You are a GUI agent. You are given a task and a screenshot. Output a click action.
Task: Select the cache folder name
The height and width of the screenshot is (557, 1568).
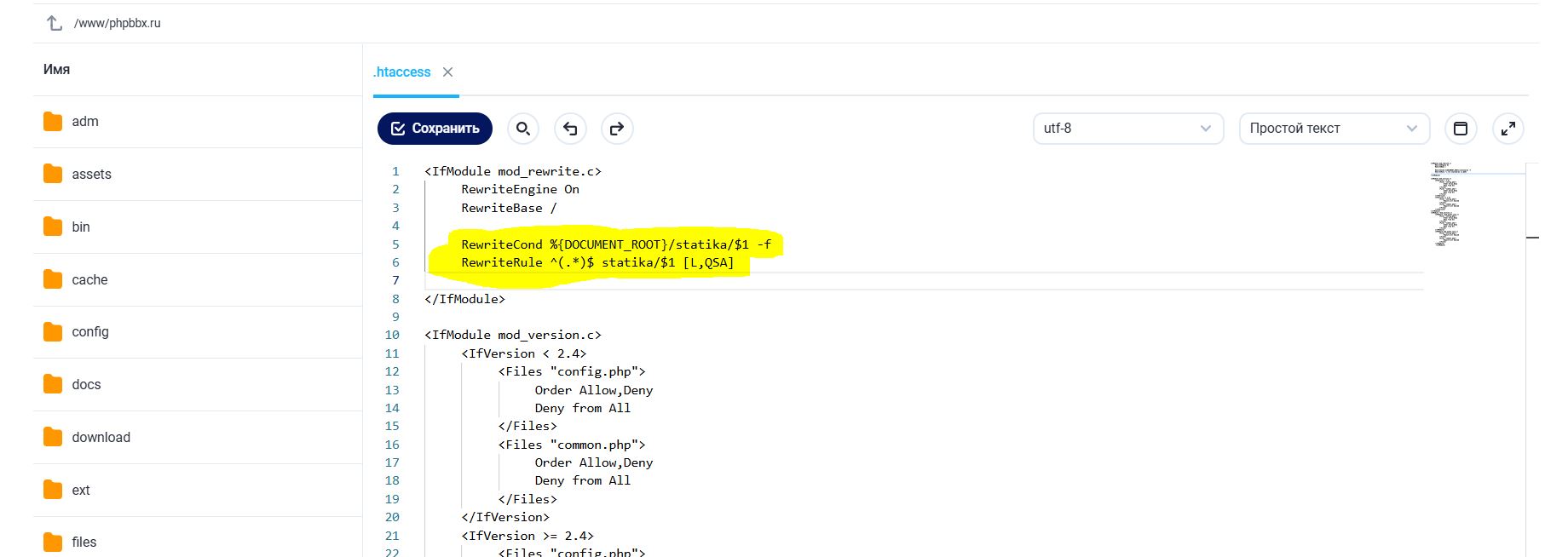click(x=89, y=279)
